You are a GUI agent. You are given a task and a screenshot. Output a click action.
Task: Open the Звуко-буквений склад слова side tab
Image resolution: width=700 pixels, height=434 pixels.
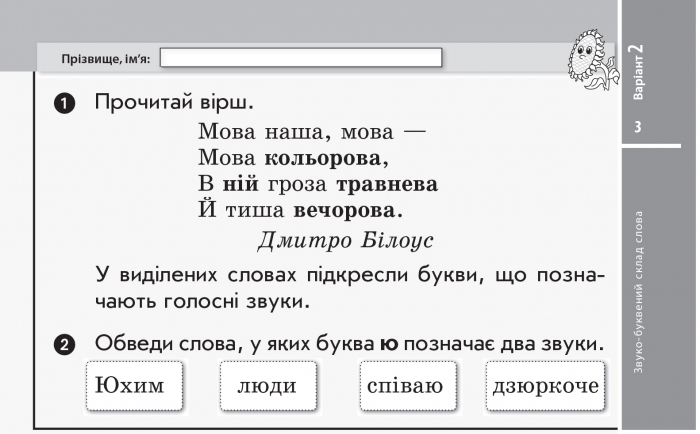(638, 292)
